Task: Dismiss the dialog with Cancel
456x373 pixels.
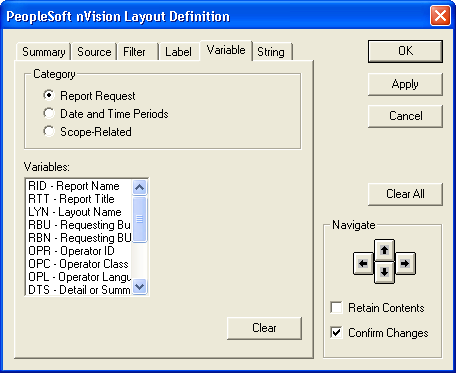Action: point(405,116)
